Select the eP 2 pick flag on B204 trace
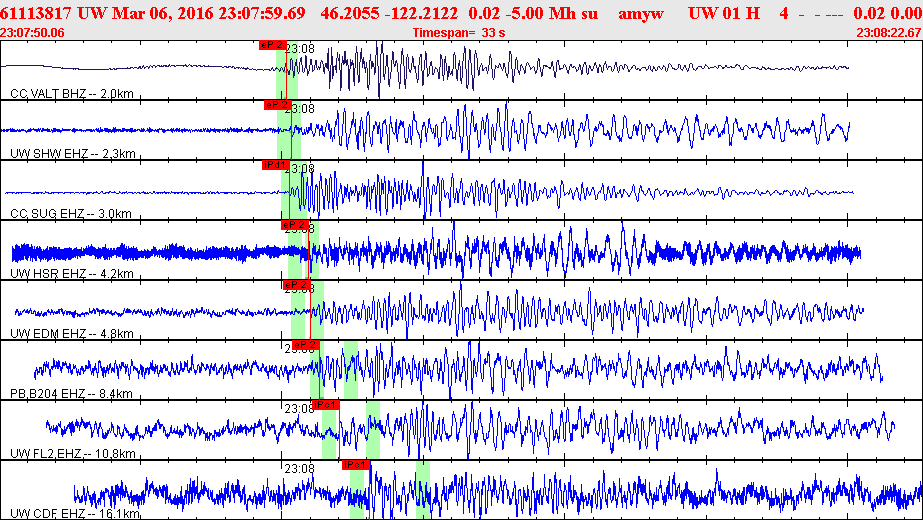Image resolution: width=923 pixels, height=520 pixels. coord(305,345)
